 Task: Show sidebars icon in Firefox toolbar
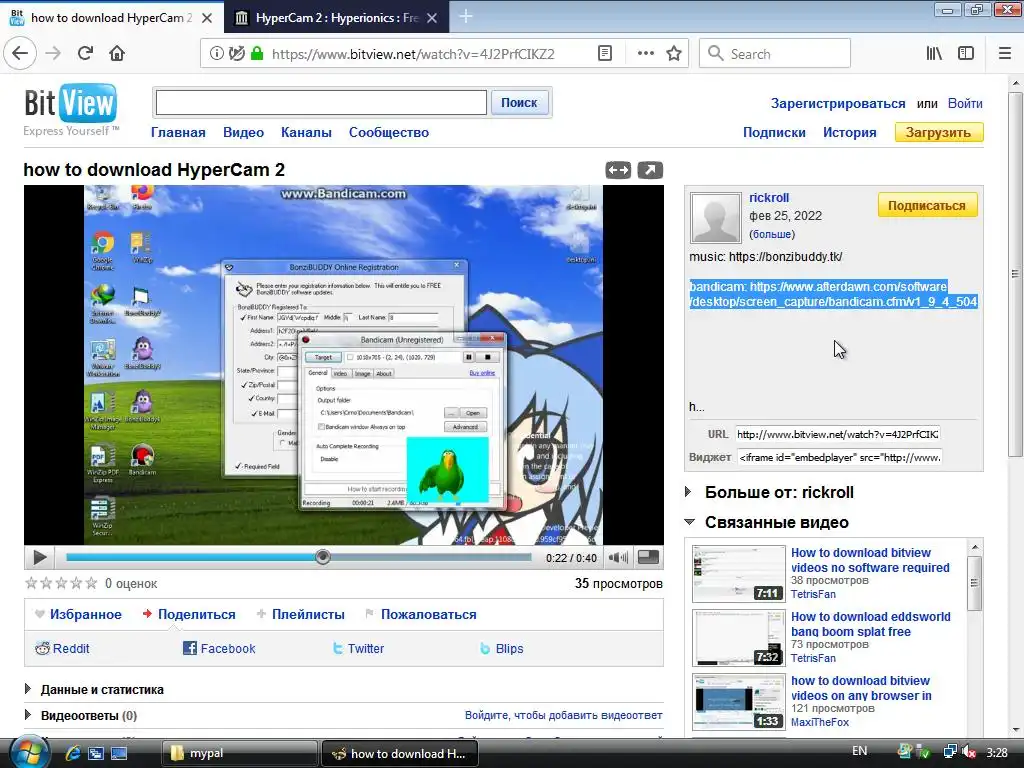coord(966,54)
